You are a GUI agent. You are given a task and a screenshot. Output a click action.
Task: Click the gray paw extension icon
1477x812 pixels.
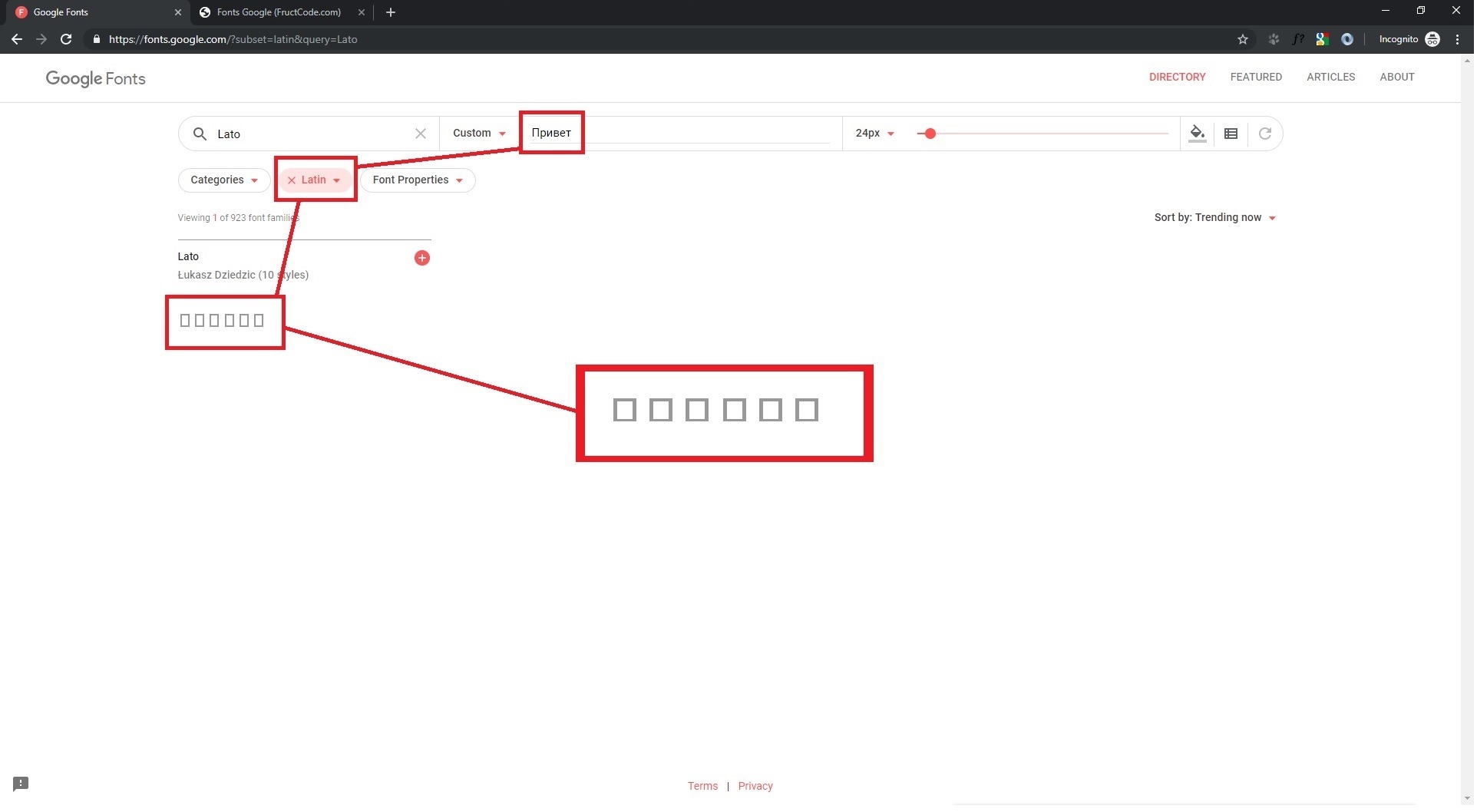[1276, 39]
